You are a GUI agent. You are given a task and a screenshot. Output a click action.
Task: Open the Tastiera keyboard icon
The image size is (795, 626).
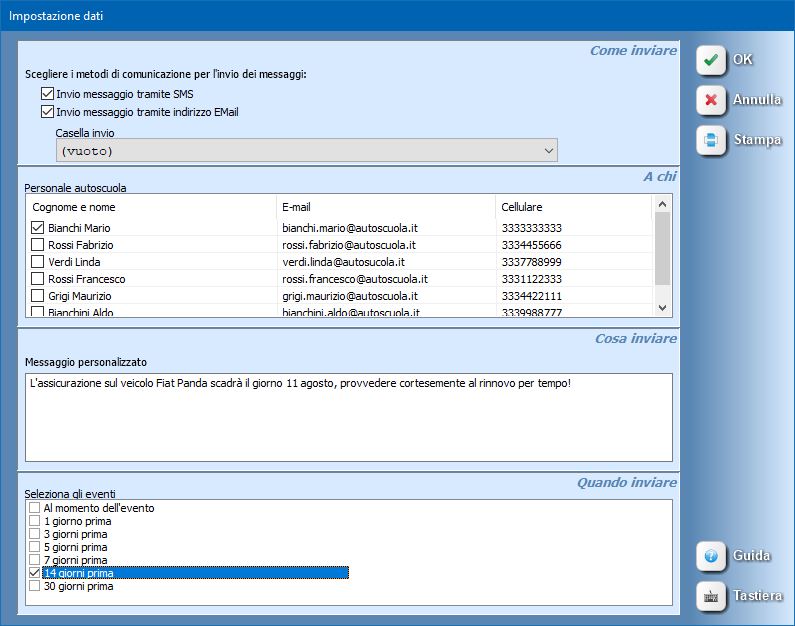click(711, 596)
